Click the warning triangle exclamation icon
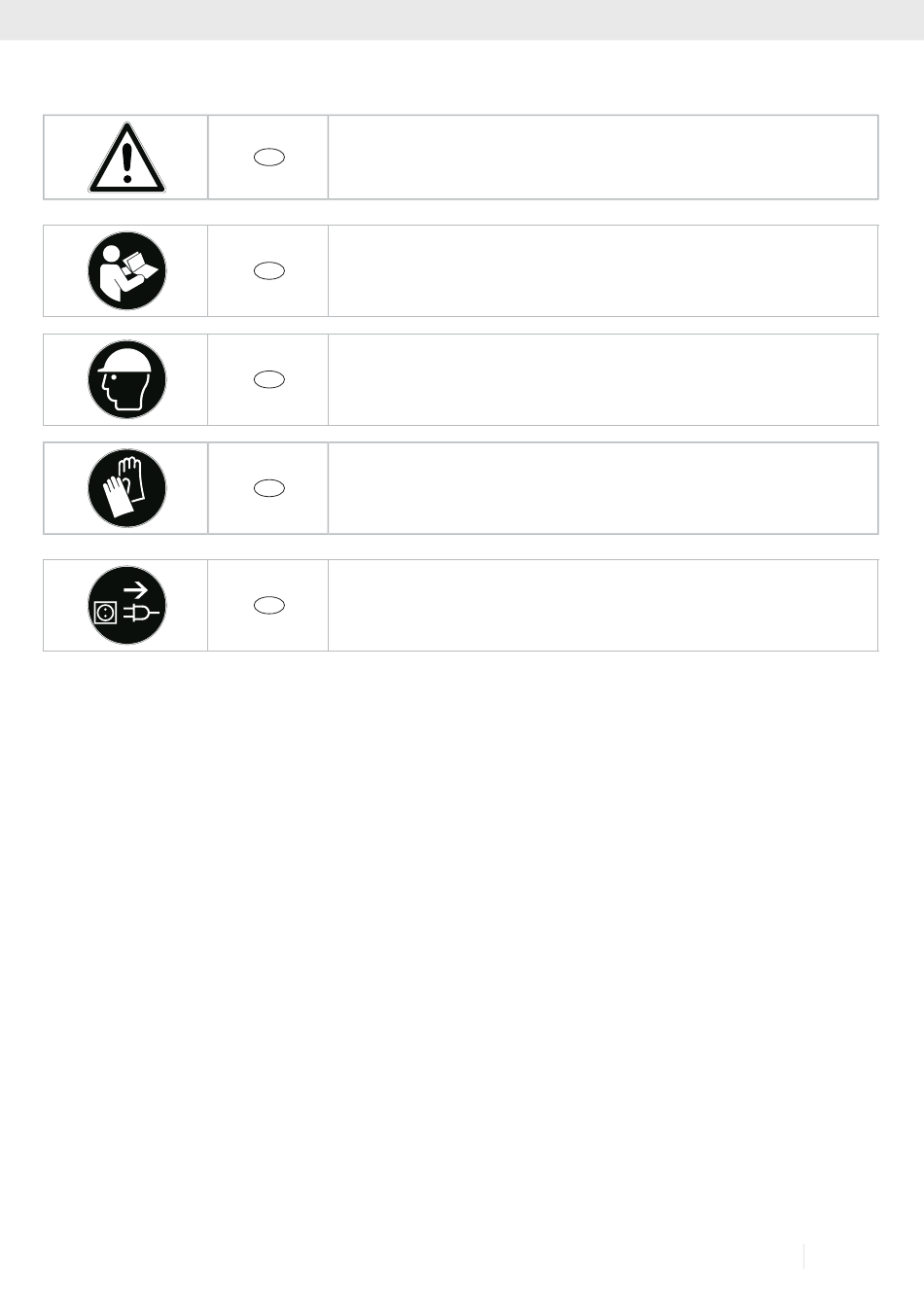Screen dimensions: 924x1307 (126, 158)
